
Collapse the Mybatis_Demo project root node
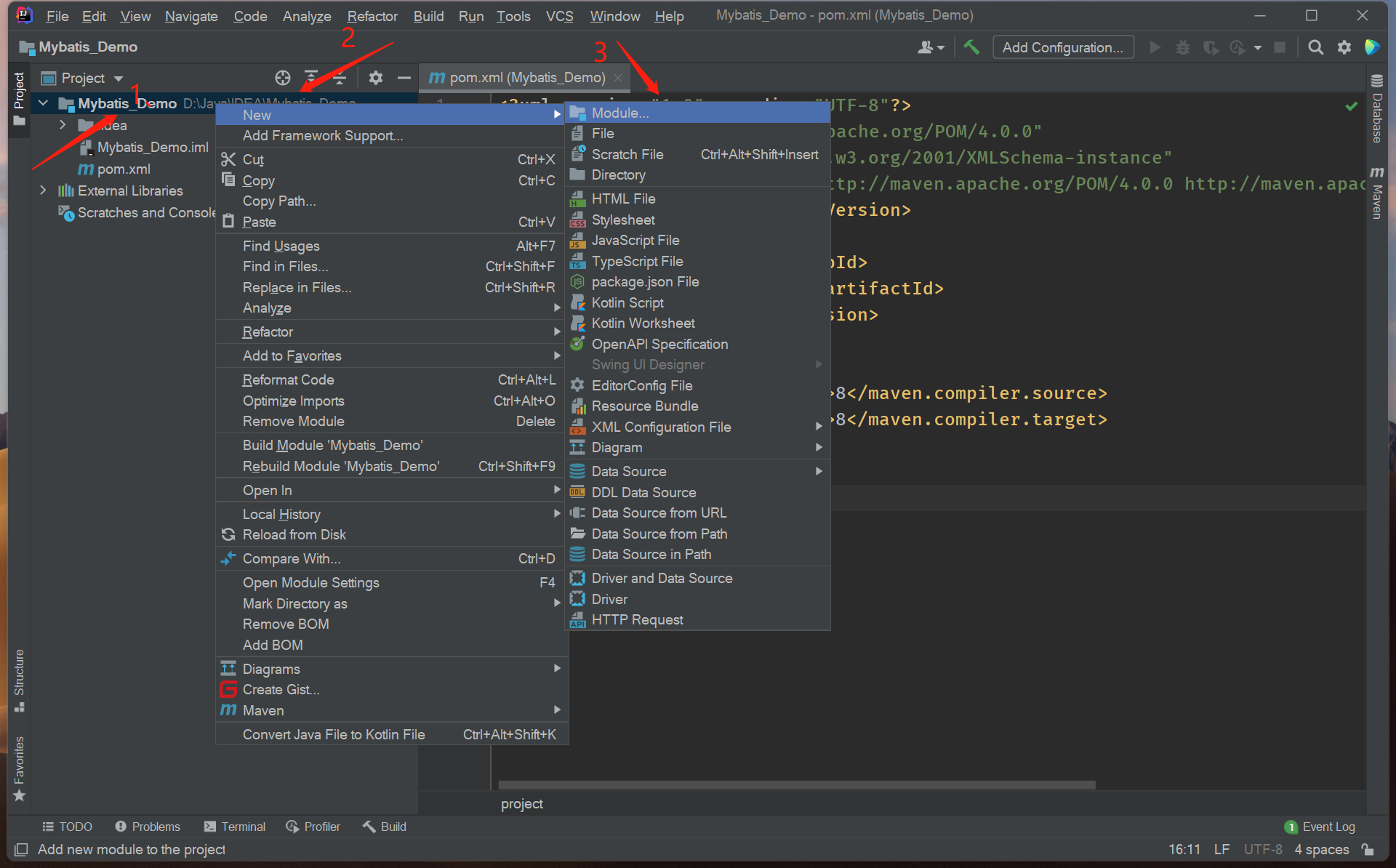[43, 103]
